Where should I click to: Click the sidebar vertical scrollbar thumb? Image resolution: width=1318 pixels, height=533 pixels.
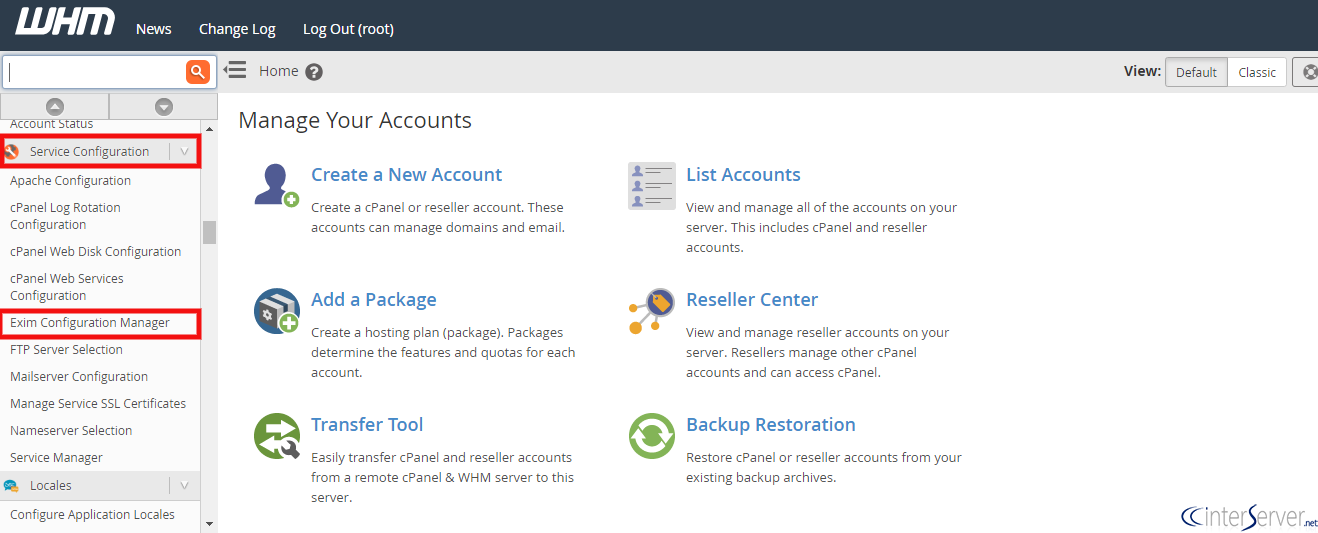coord(209,232)
